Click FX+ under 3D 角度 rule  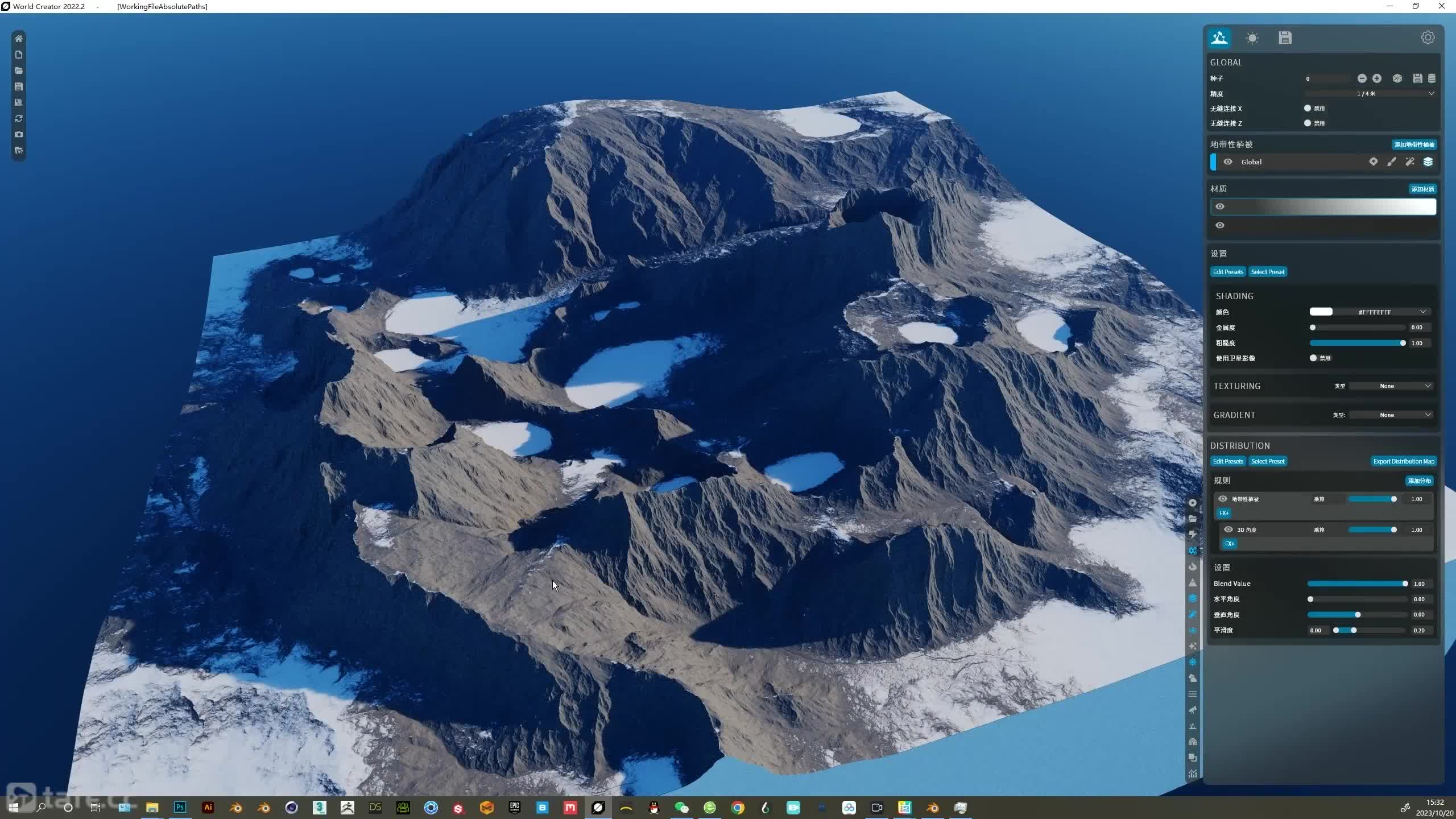click(1230, 544)
